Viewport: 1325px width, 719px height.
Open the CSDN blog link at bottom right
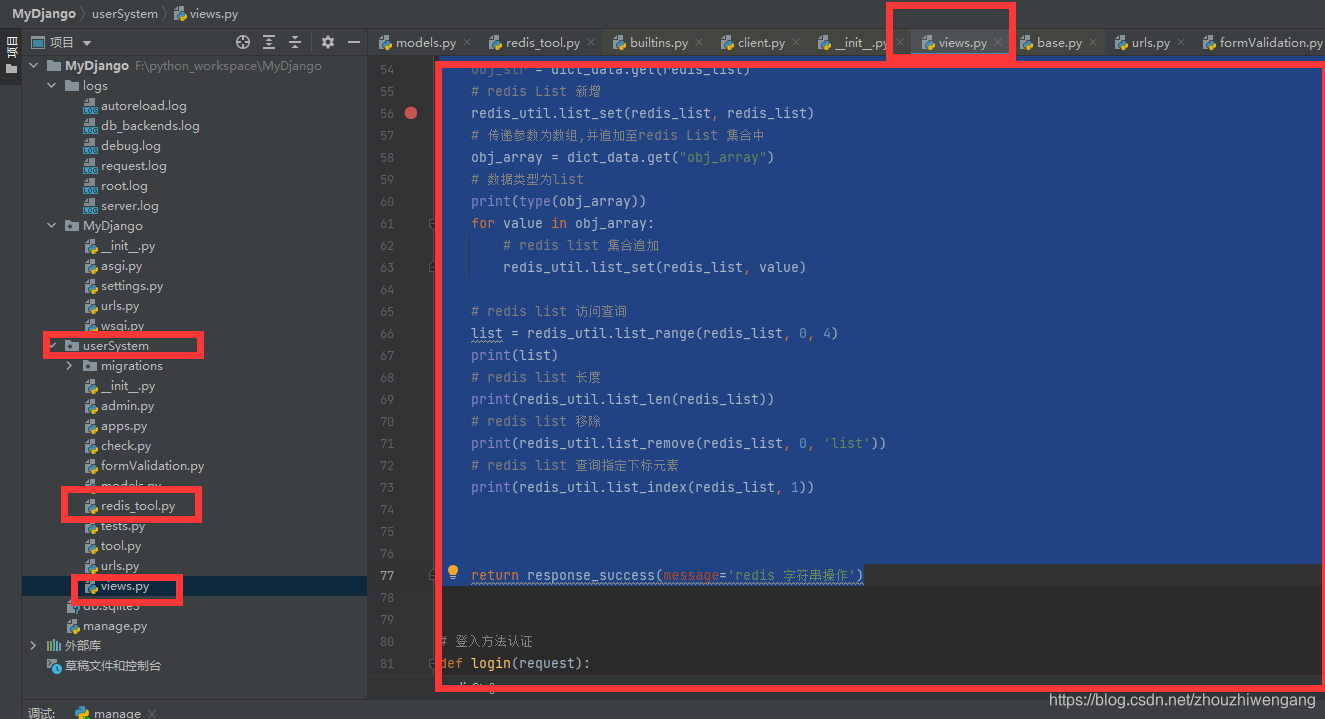pos(1182,700)
